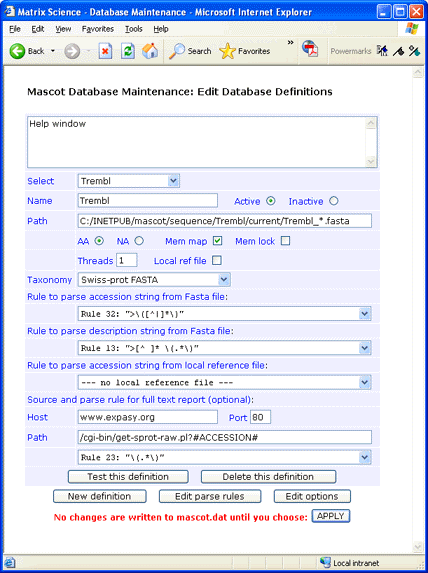This screenshot has height=573, width=428.
Task: Click the Threads input field
Action: tap(126, 260)
